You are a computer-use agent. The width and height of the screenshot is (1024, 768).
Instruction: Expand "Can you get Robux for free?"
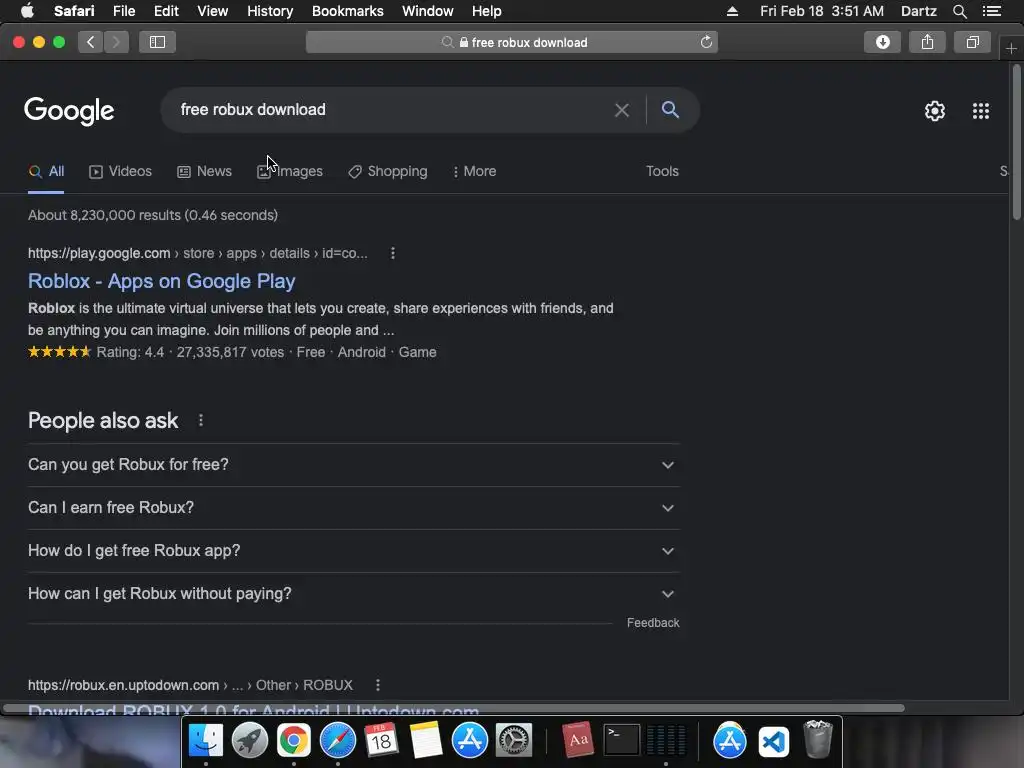(353, 465)
